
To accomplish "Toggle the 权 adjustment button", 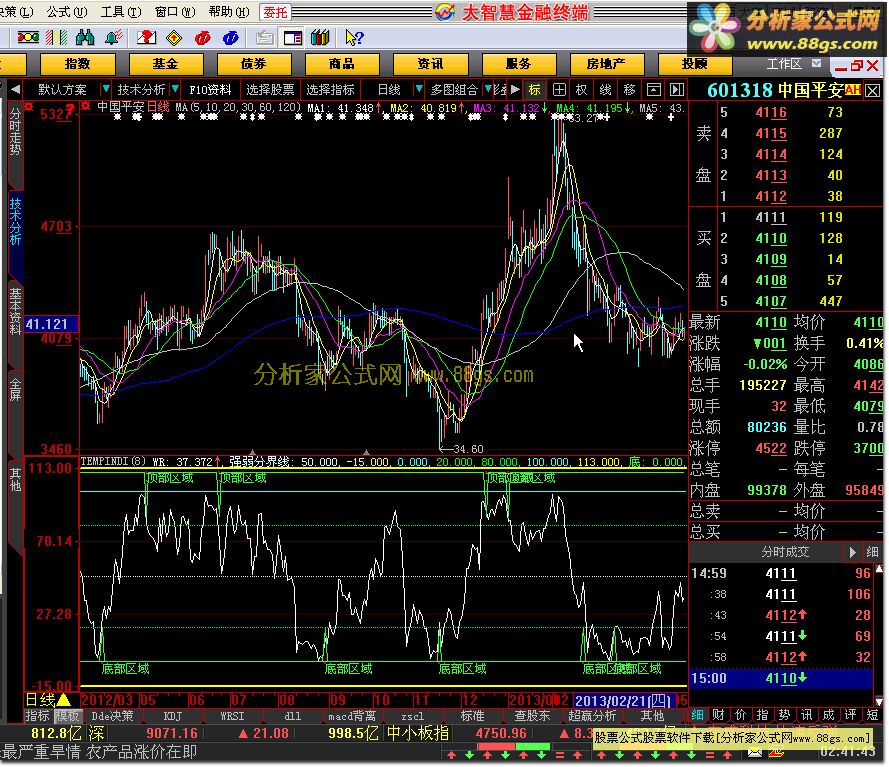I will pos(581,90).
